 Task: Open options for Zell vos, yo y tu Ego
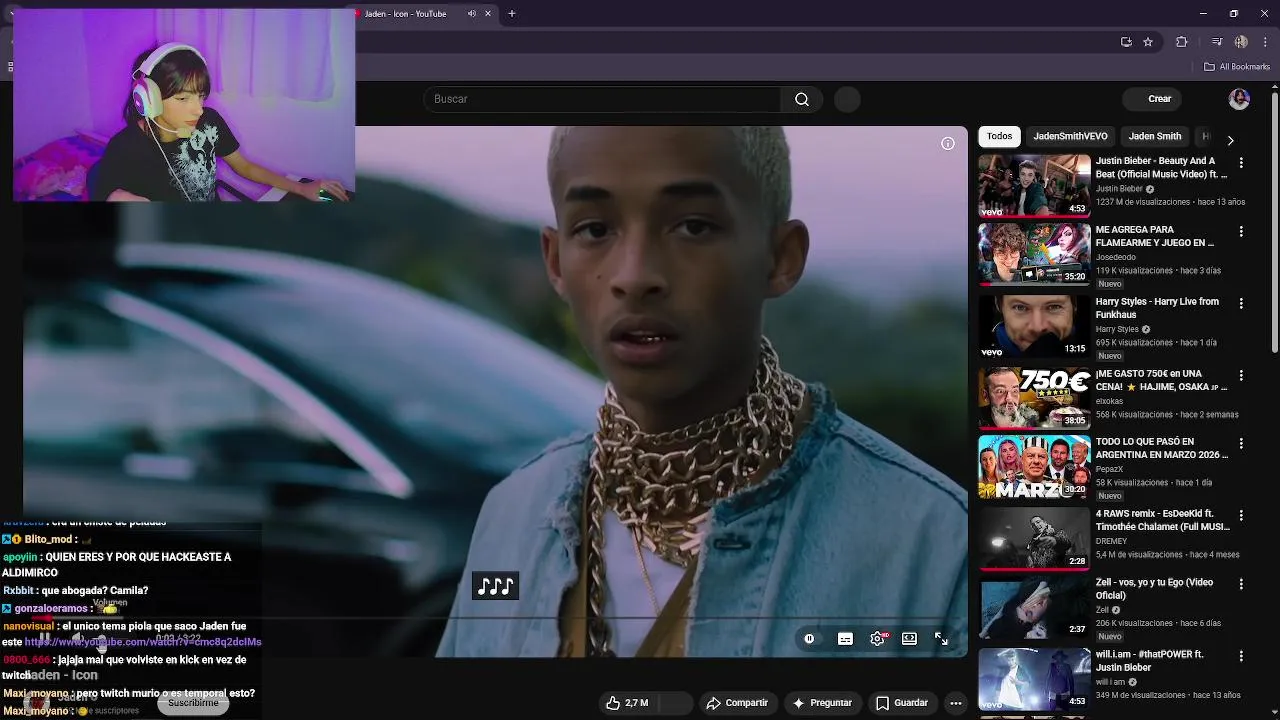point(1241,583)
